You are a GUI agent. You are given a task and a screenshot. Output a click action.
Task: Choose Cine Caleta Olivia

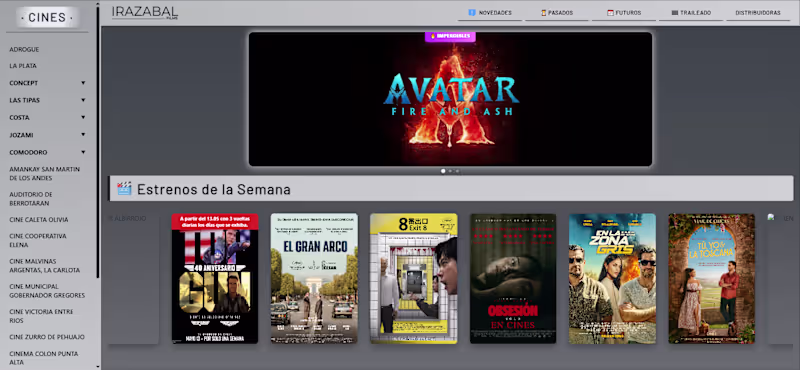click(39, 219)
